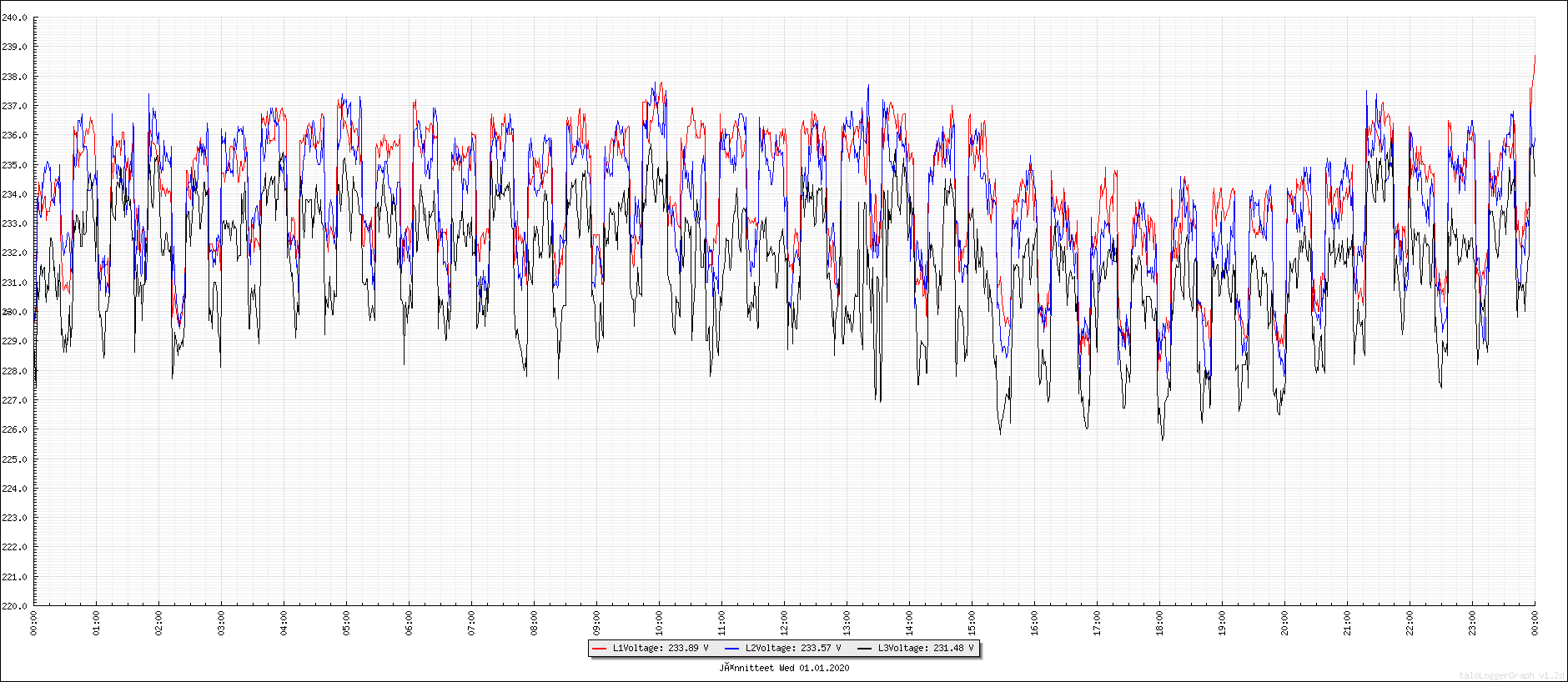The width and height of the screenshot is (1568, 682).
Task: Click the 23:00 time axis label
Action: (1472, 623)
